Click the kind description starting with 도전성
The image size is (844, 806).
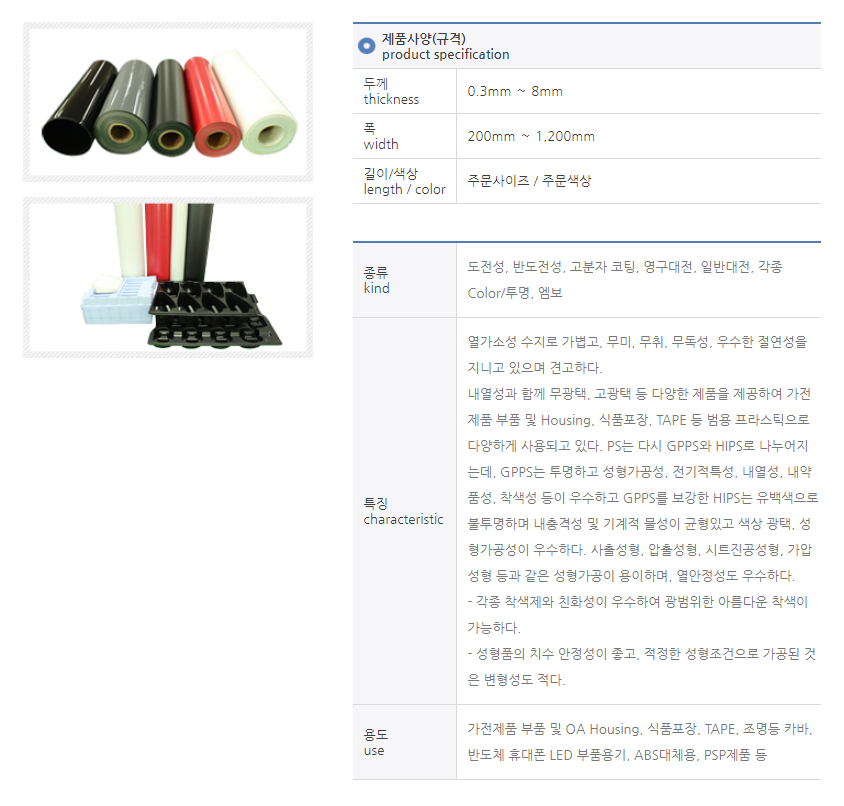point(625,280)
